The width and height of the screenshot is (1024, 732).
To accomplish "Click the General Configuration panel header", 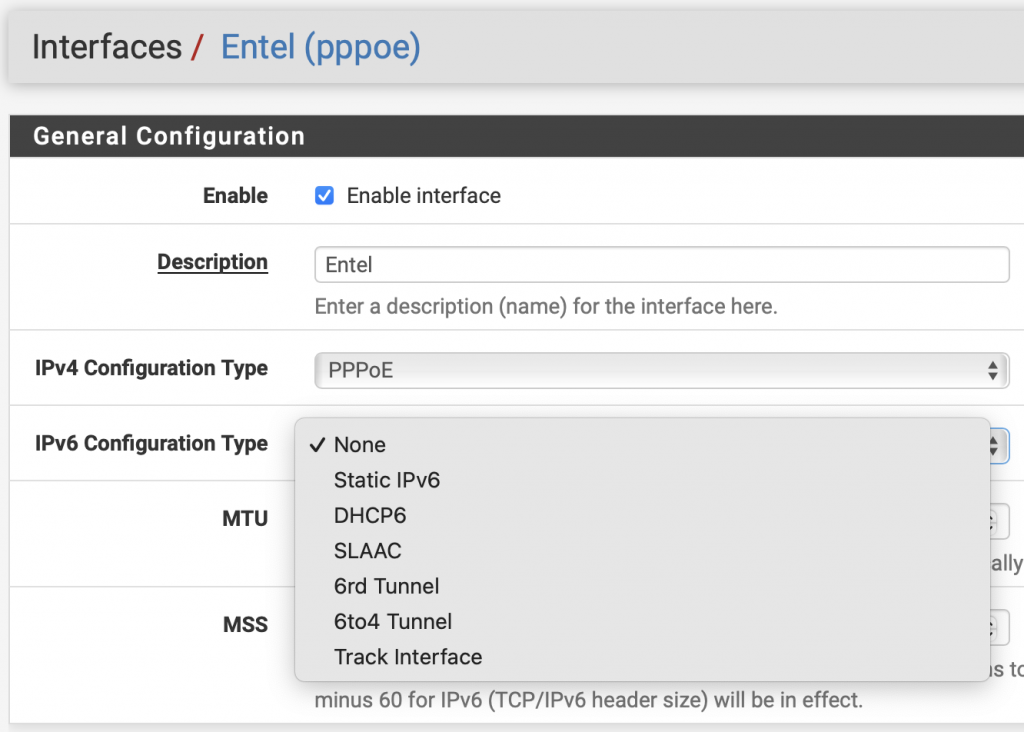I will 168,136.
